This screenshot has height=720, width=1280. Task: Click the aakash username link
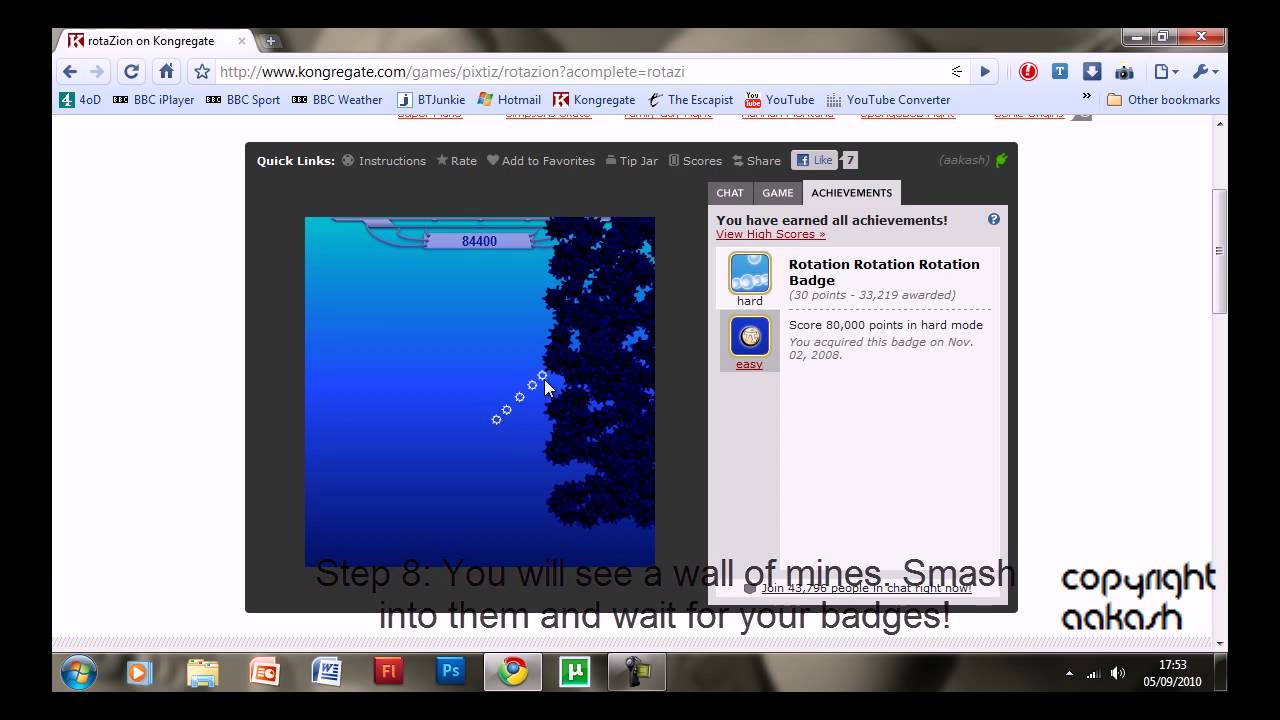[964, 161]
